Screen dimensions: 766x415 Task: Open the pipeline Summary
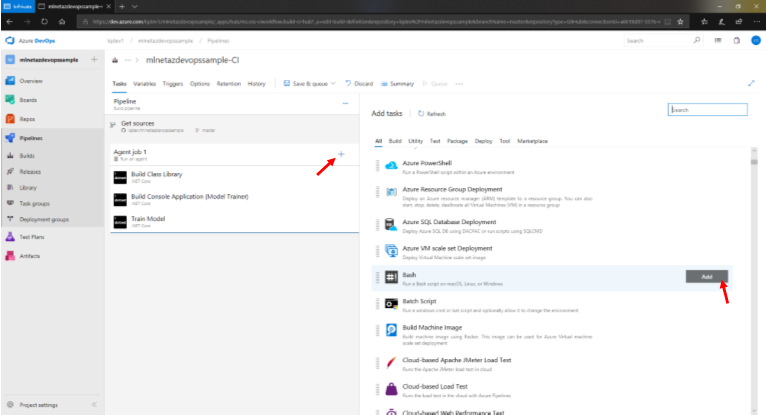tap(397, 84)
